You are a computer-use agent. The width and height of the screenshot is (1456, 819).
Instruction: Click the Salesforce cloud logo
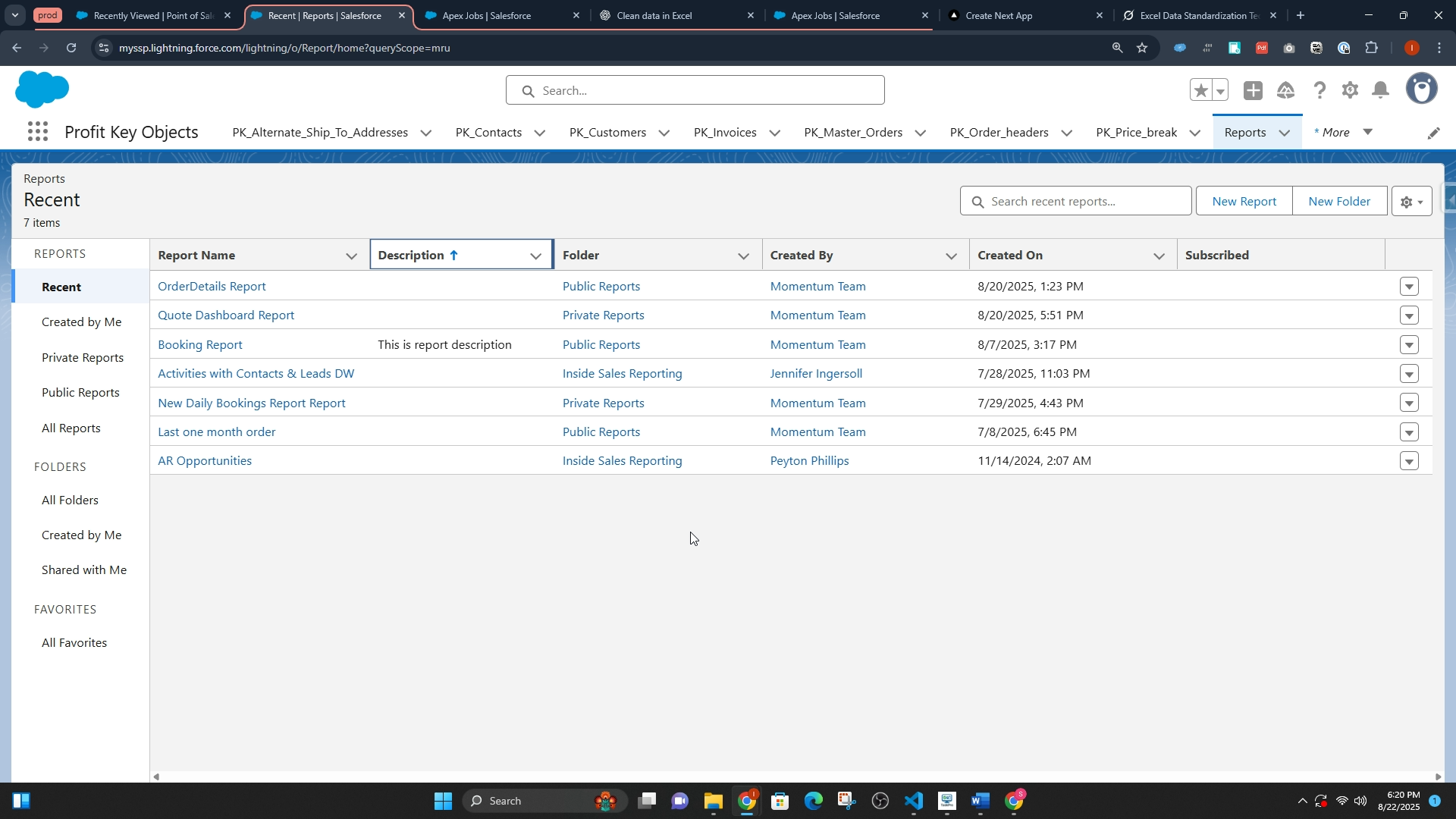click(42, 89)
